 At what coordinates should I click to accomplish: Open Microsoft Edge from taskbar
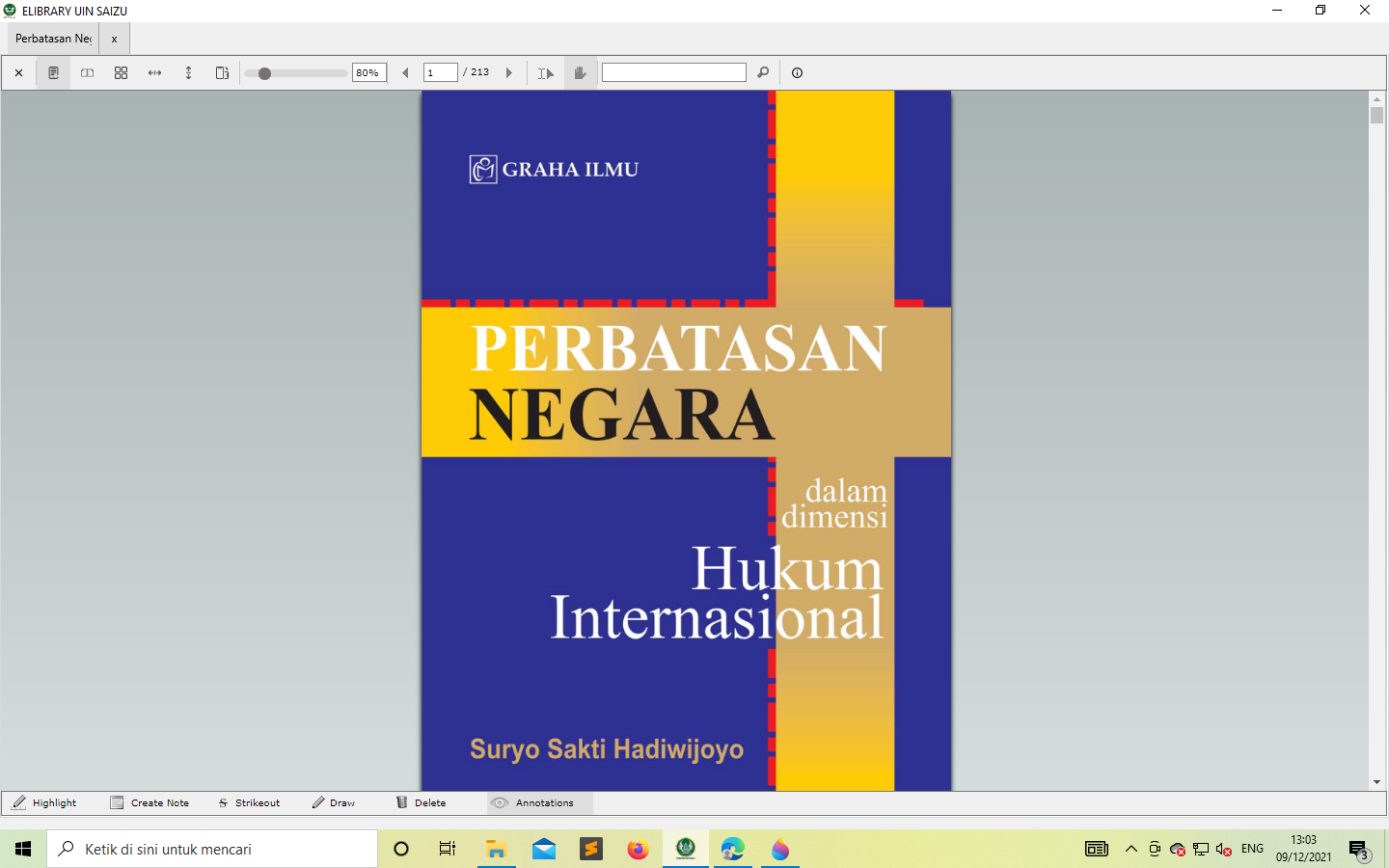click(733, 849)
